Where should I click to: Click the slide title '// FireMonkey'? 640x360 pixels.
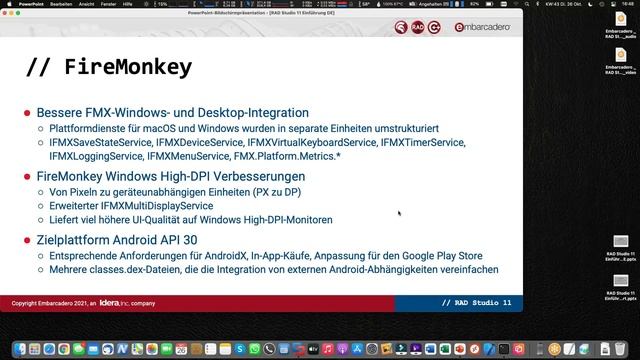(x=109, y=67)
